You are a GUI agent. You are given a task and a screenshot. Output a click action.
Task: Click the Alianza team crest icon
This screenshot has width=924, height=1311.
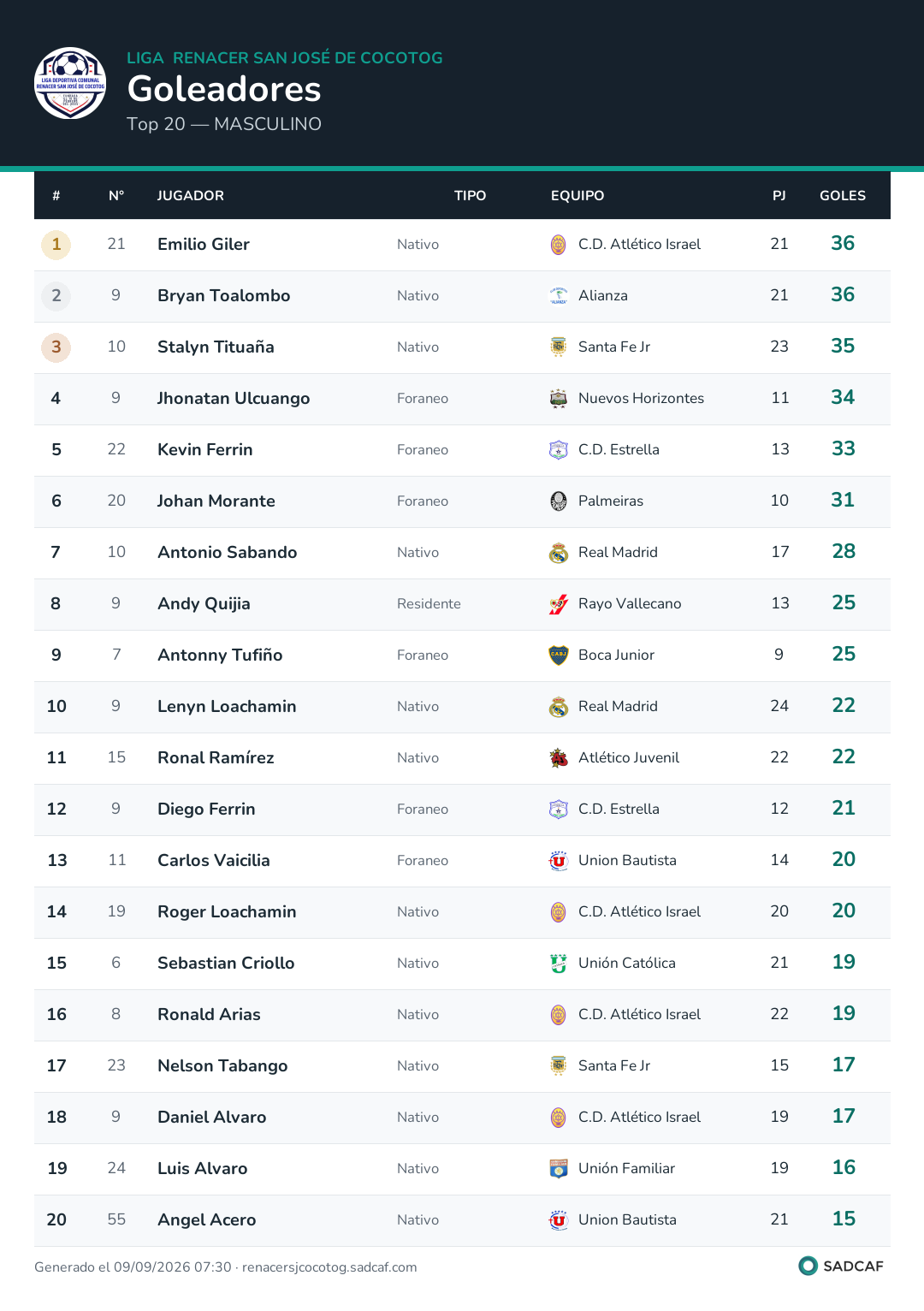(559, 296)
